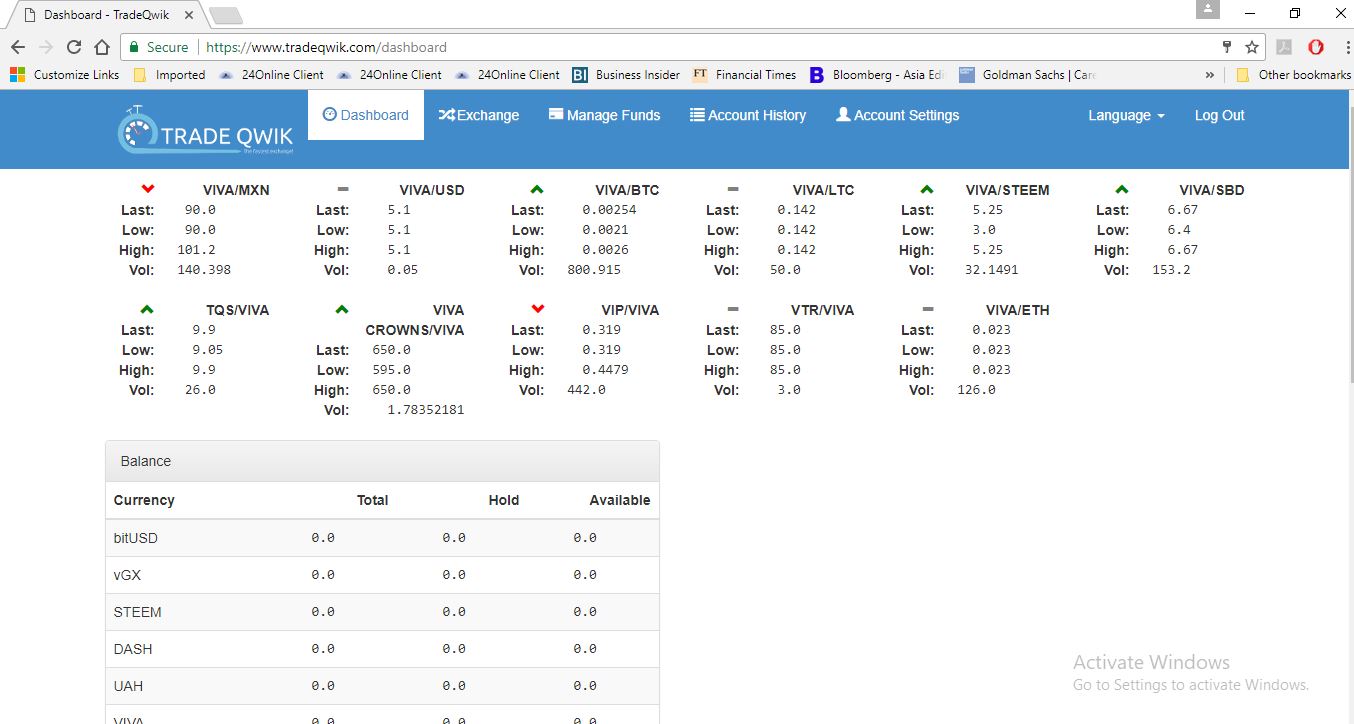Select the STEEM balance row

pos(382,612)
